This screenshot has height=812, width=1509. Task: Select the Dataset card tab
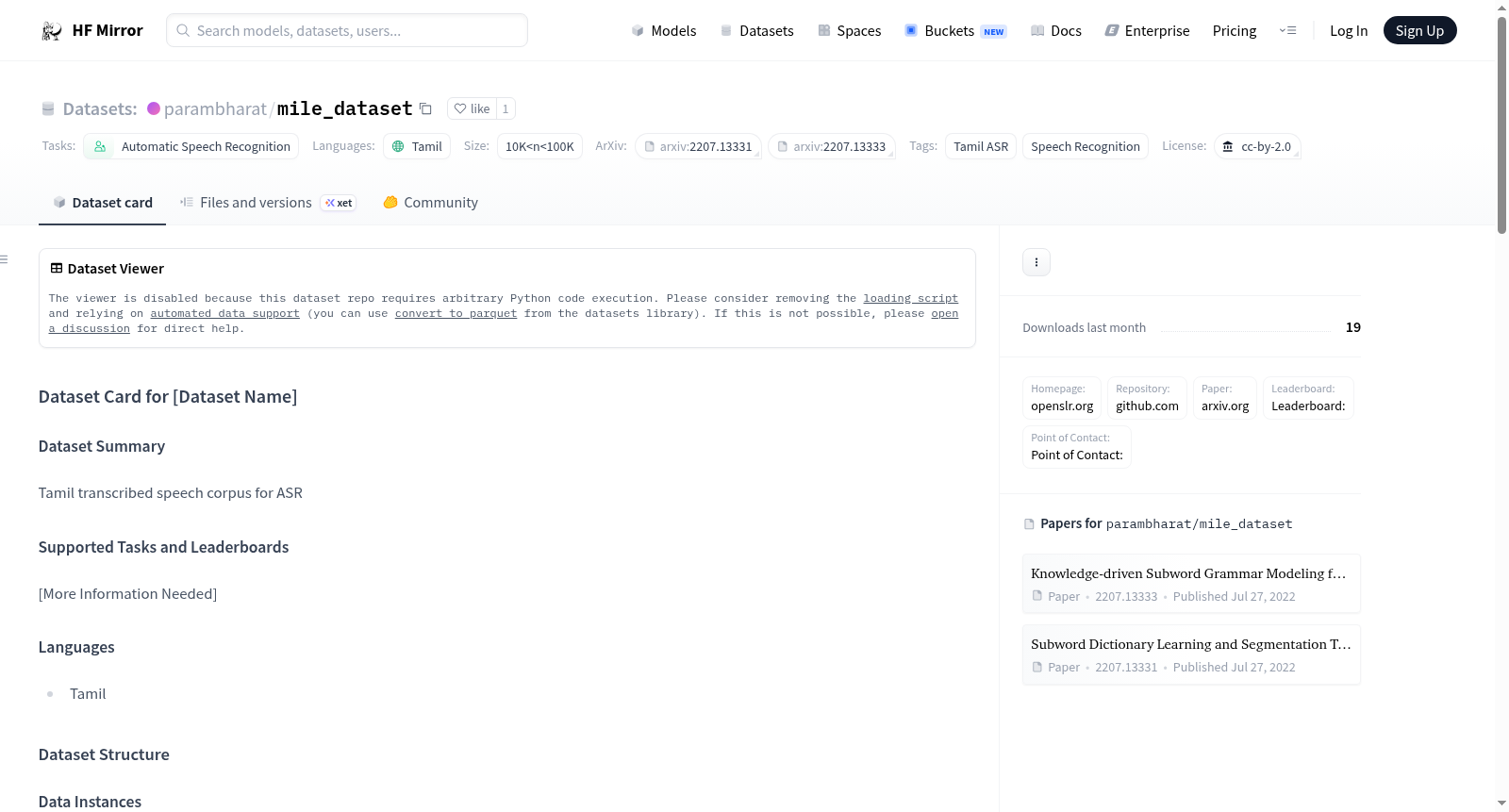tap(102, 203)
